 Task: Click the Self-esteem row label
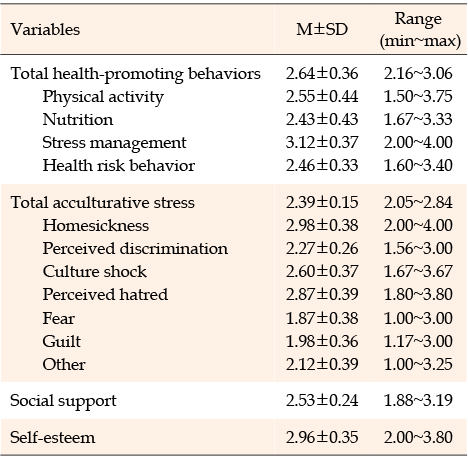[x=53, y=437]
